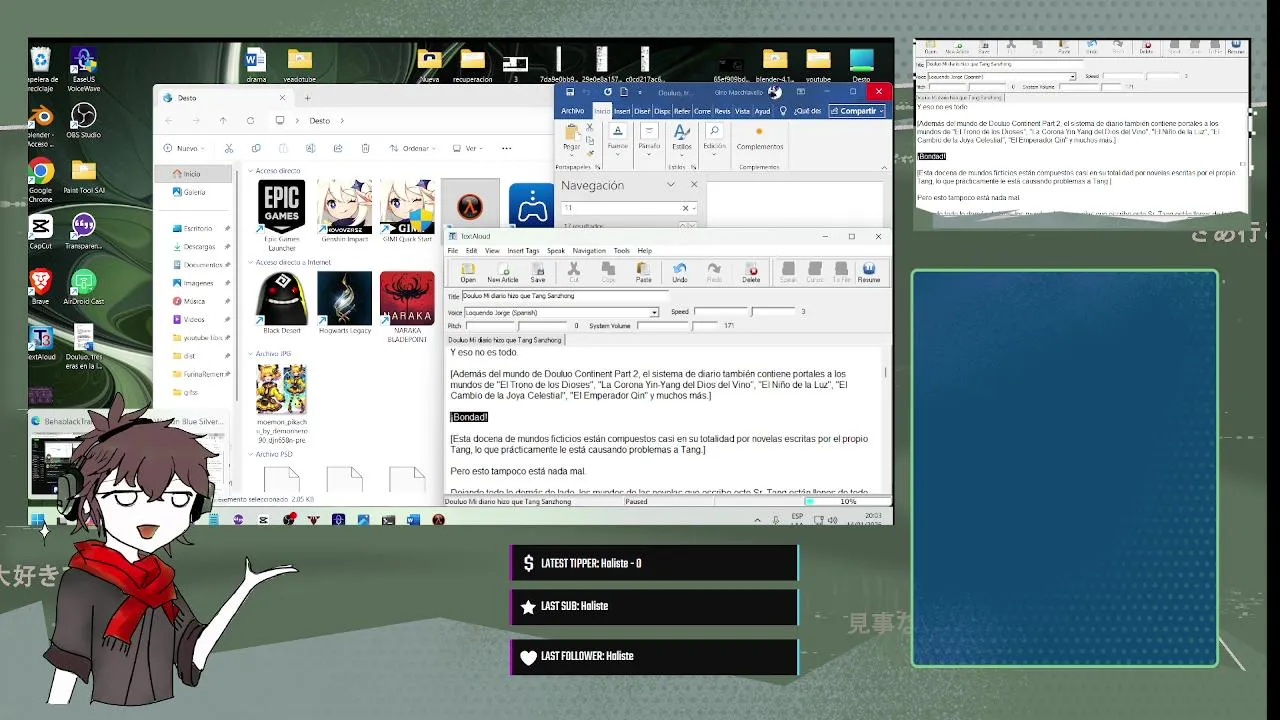Open the Navigation menu in TextAloud
The image size is (1280, 720).
click(589, 251)
